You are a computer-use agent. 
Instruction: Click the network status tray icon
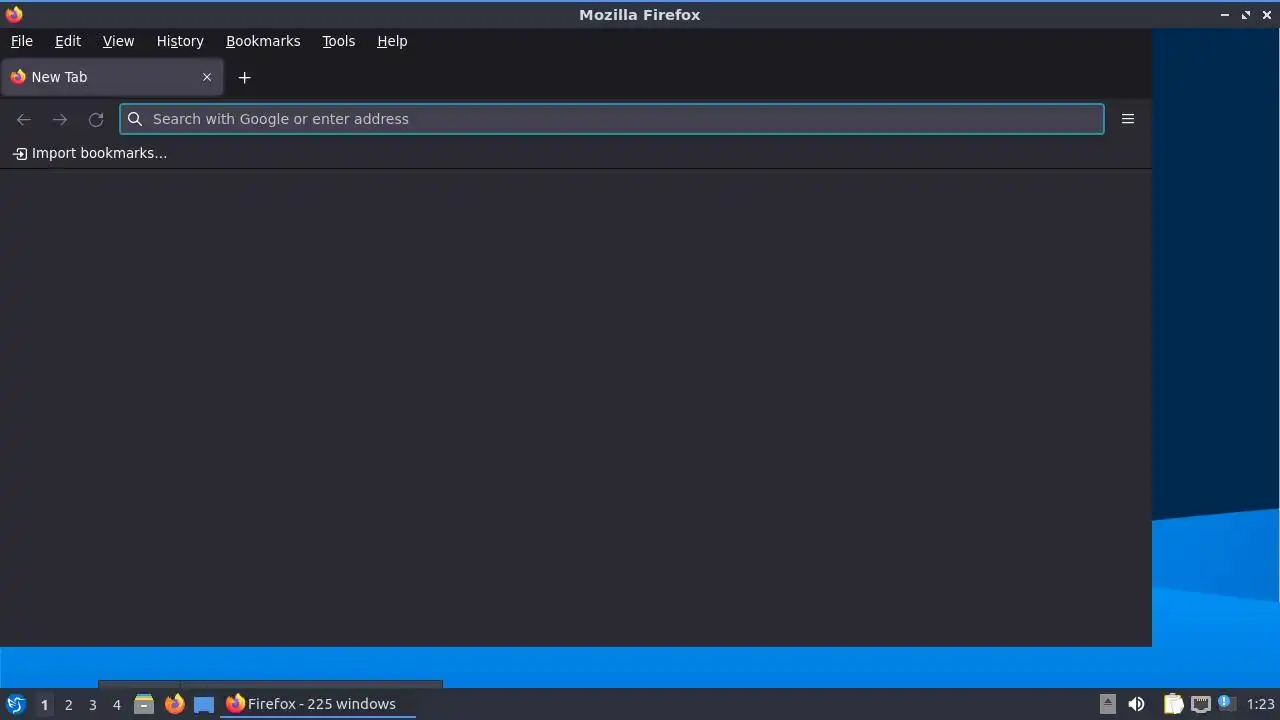[1200, 704]
